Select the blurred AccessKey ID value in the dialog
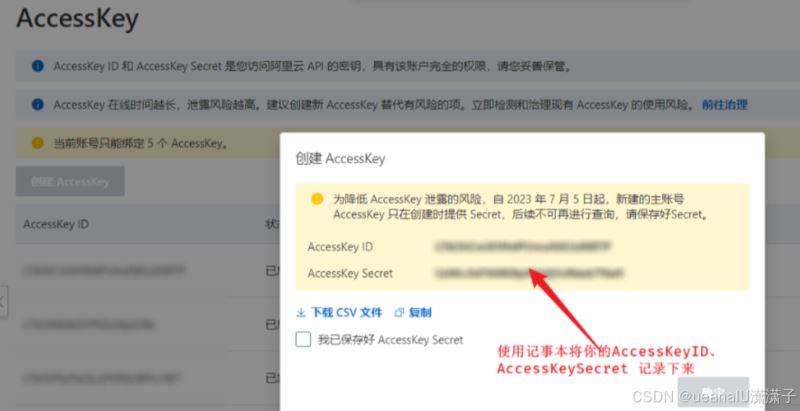This screenshot has height=411, width=800. [522, 247]
